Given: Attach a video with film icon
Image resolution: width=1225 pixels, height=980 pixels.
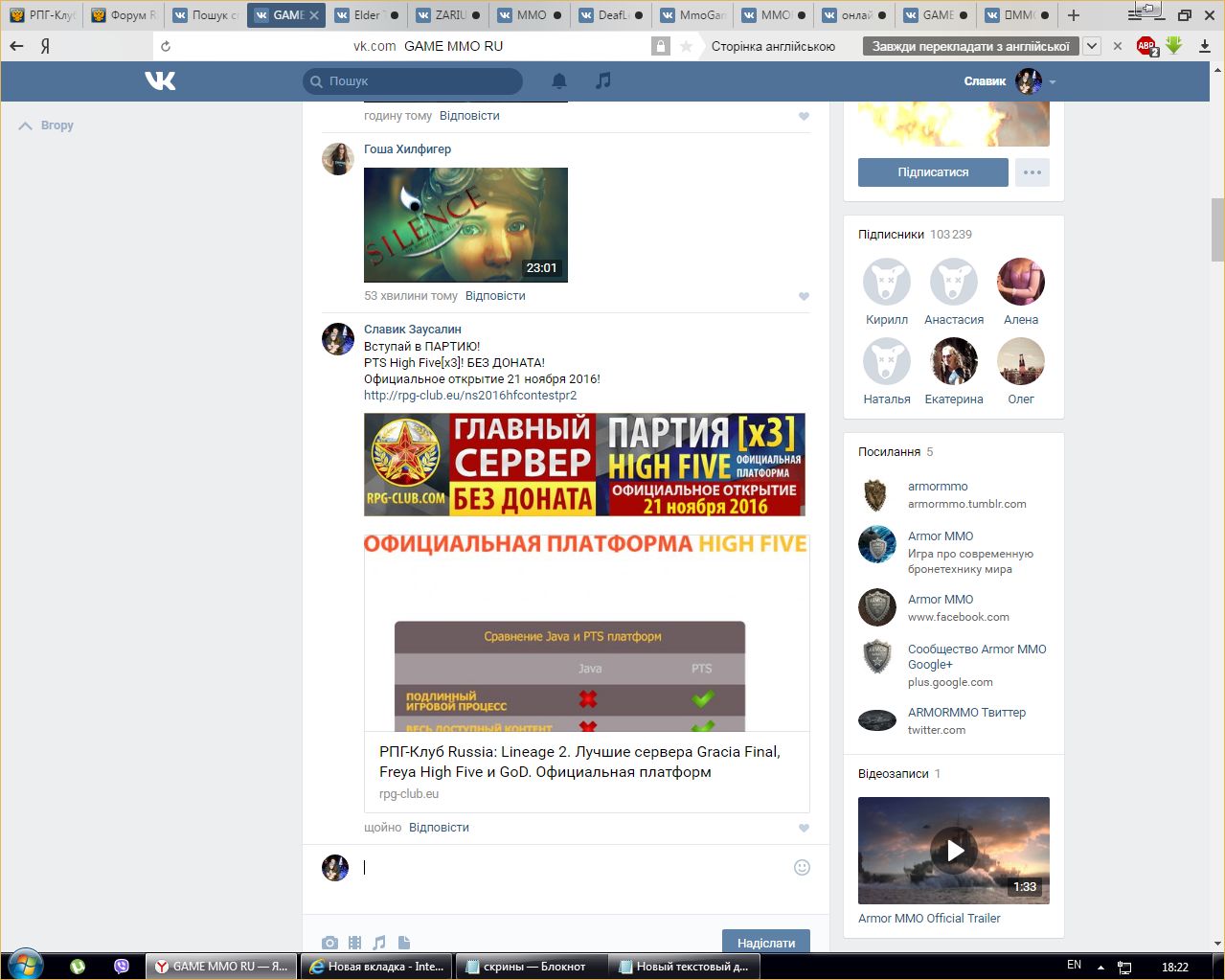Looking at the screenshot, I should click(x=355, y=943).
